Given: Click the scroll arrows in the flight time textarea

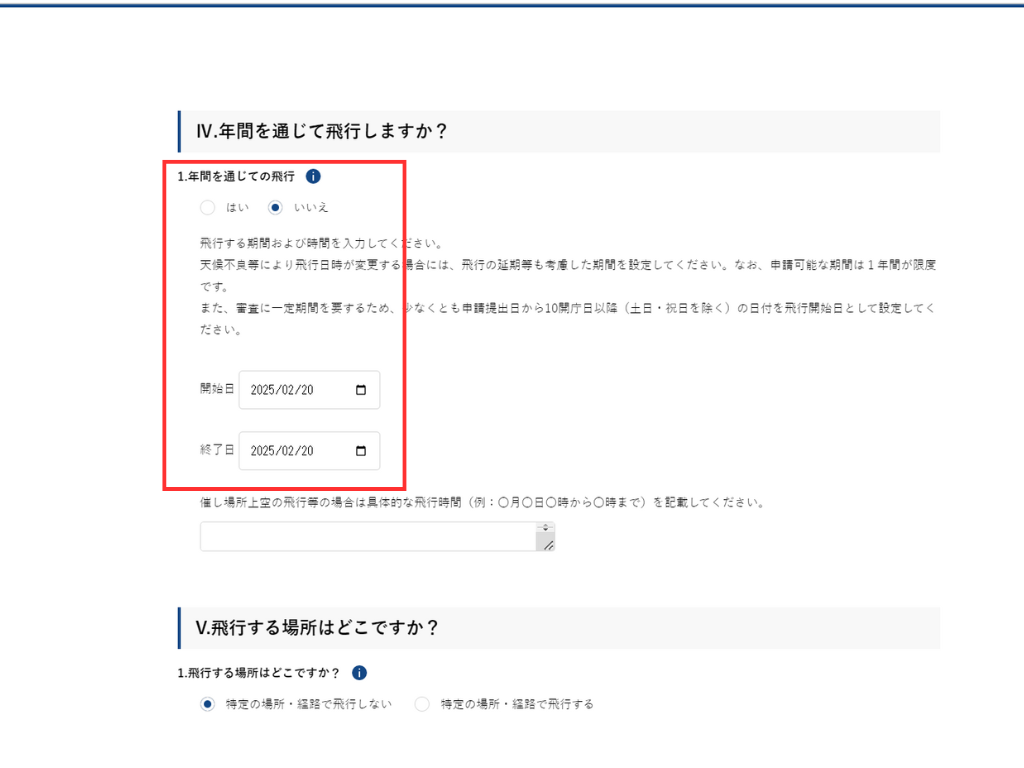Looking at the screenshot, I should coord(546,527).
